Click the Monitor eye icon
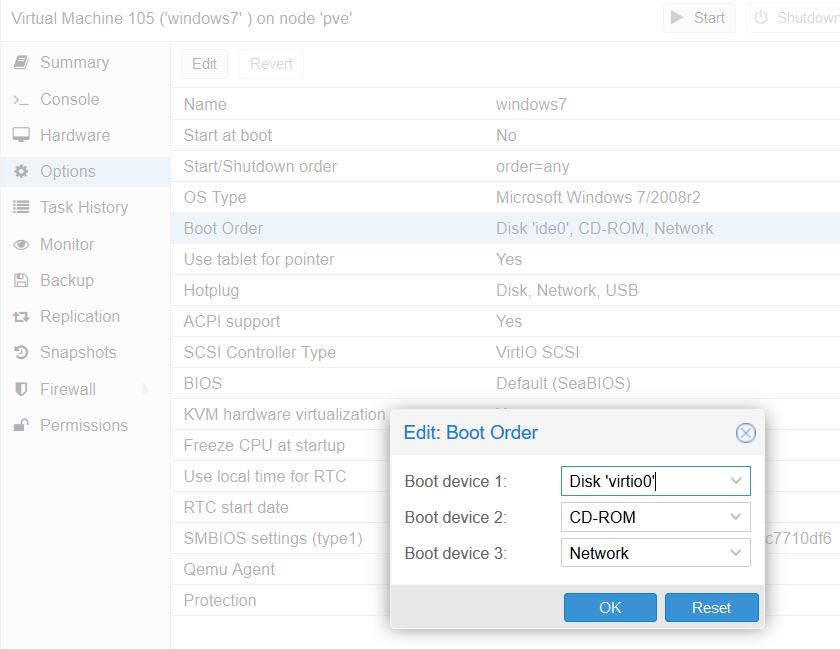 click(x=21, y=244)
